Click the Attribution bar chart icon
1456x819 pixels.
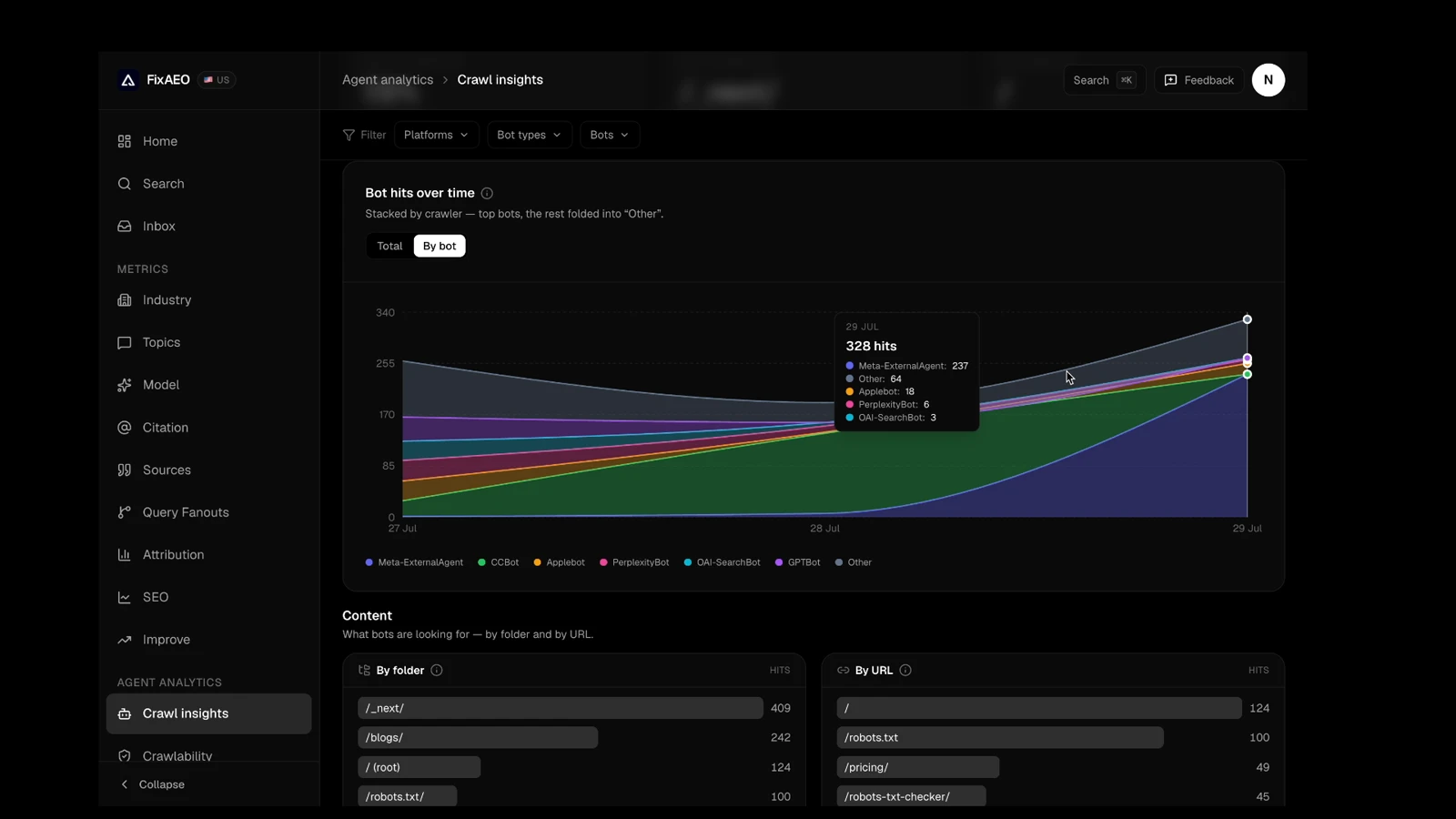(125, 555)
